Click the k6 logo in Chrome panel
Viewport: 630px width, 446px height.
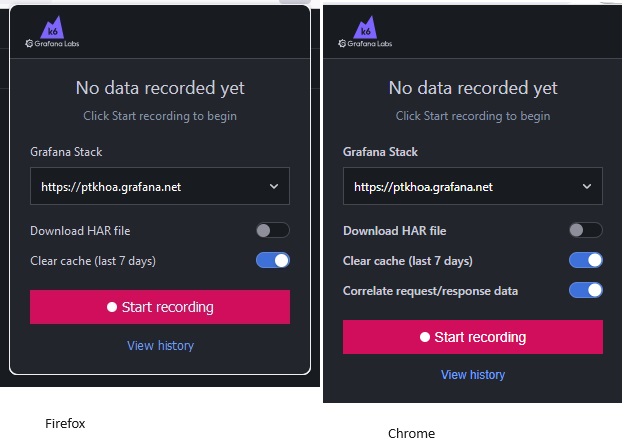[364, 27]
